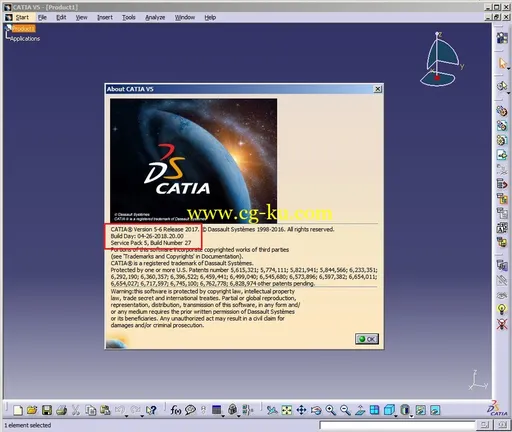Viewport: 512px width, 432px height.
Task: Expand the Redo dropdown arrow
Action: click(142, 416)
